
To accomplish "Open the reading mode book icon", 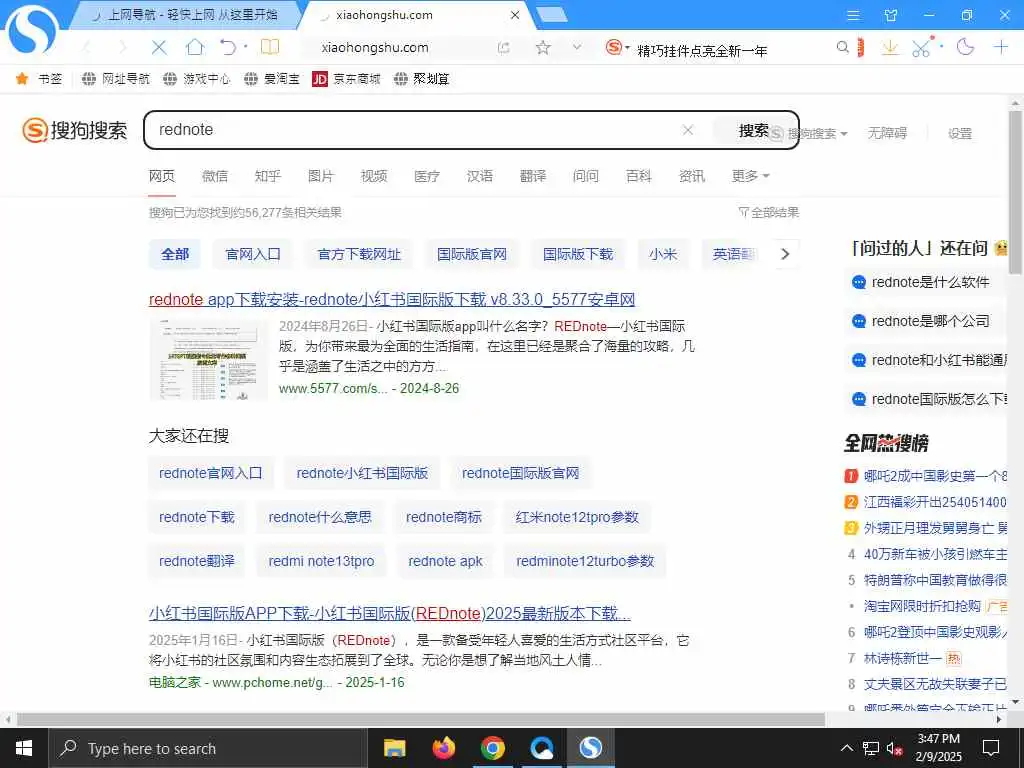I will click(270, 47).
